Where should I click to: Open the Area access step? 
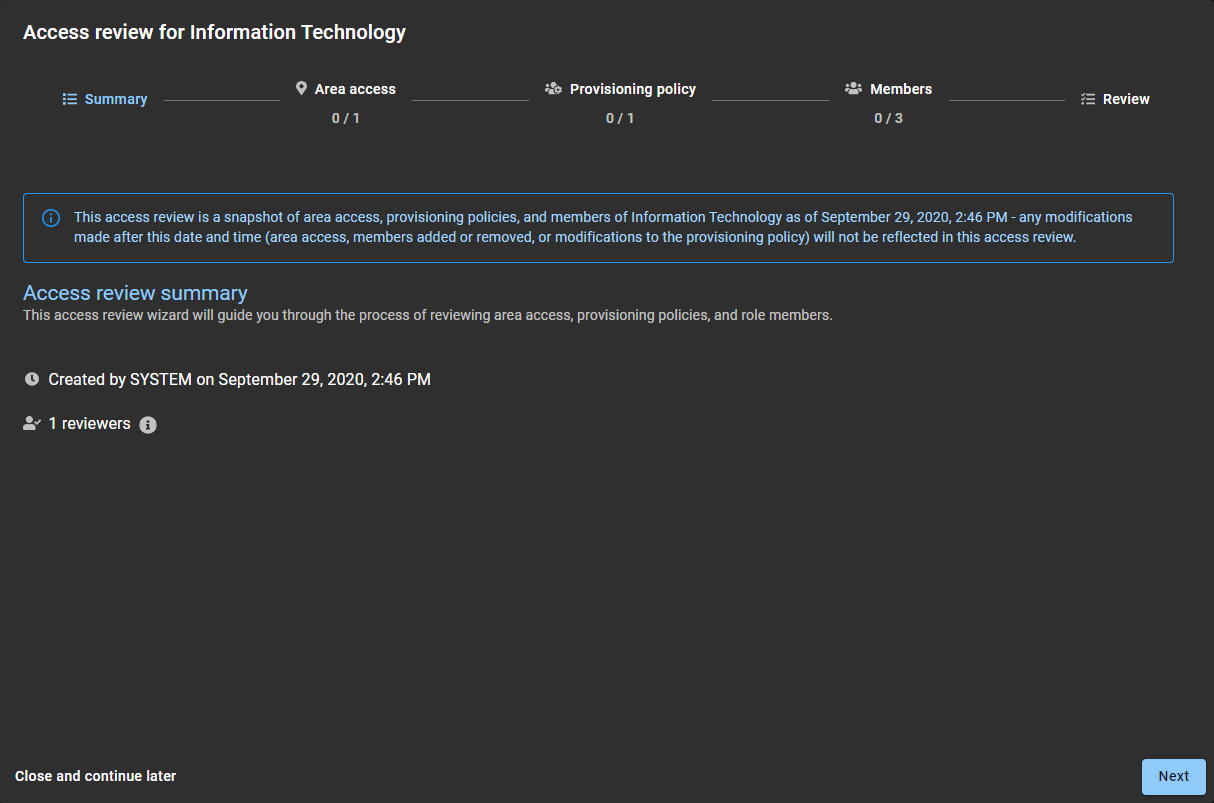(355, 89)
